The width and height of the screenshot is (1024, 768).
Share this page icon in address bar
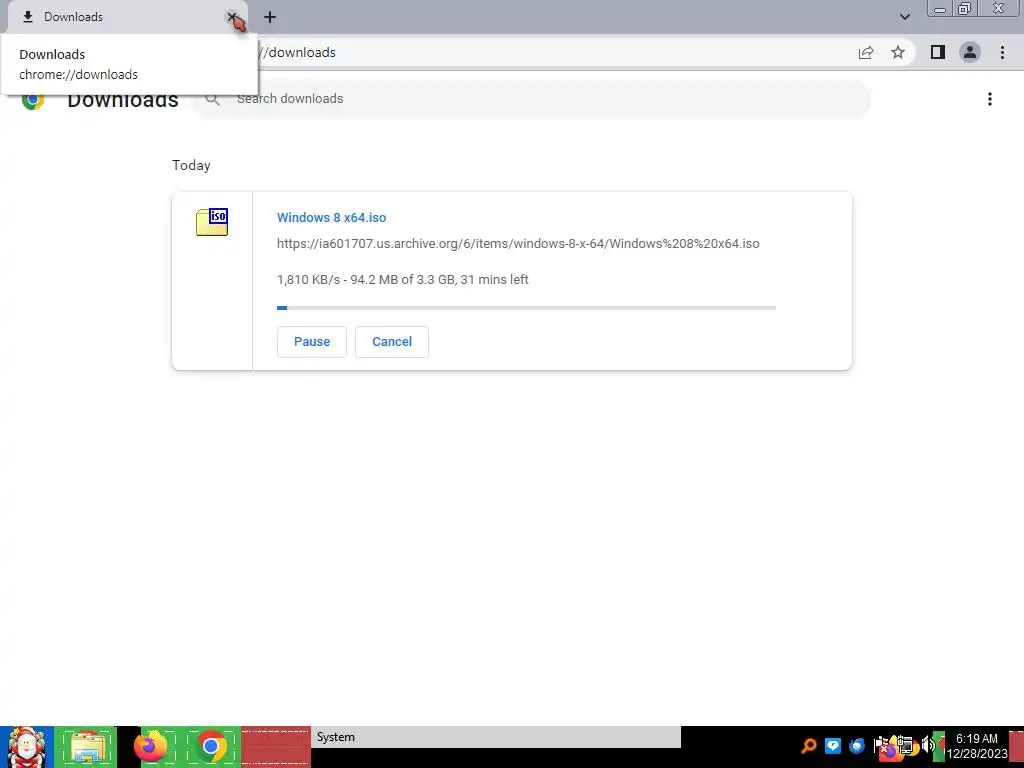tap(866, 53)
